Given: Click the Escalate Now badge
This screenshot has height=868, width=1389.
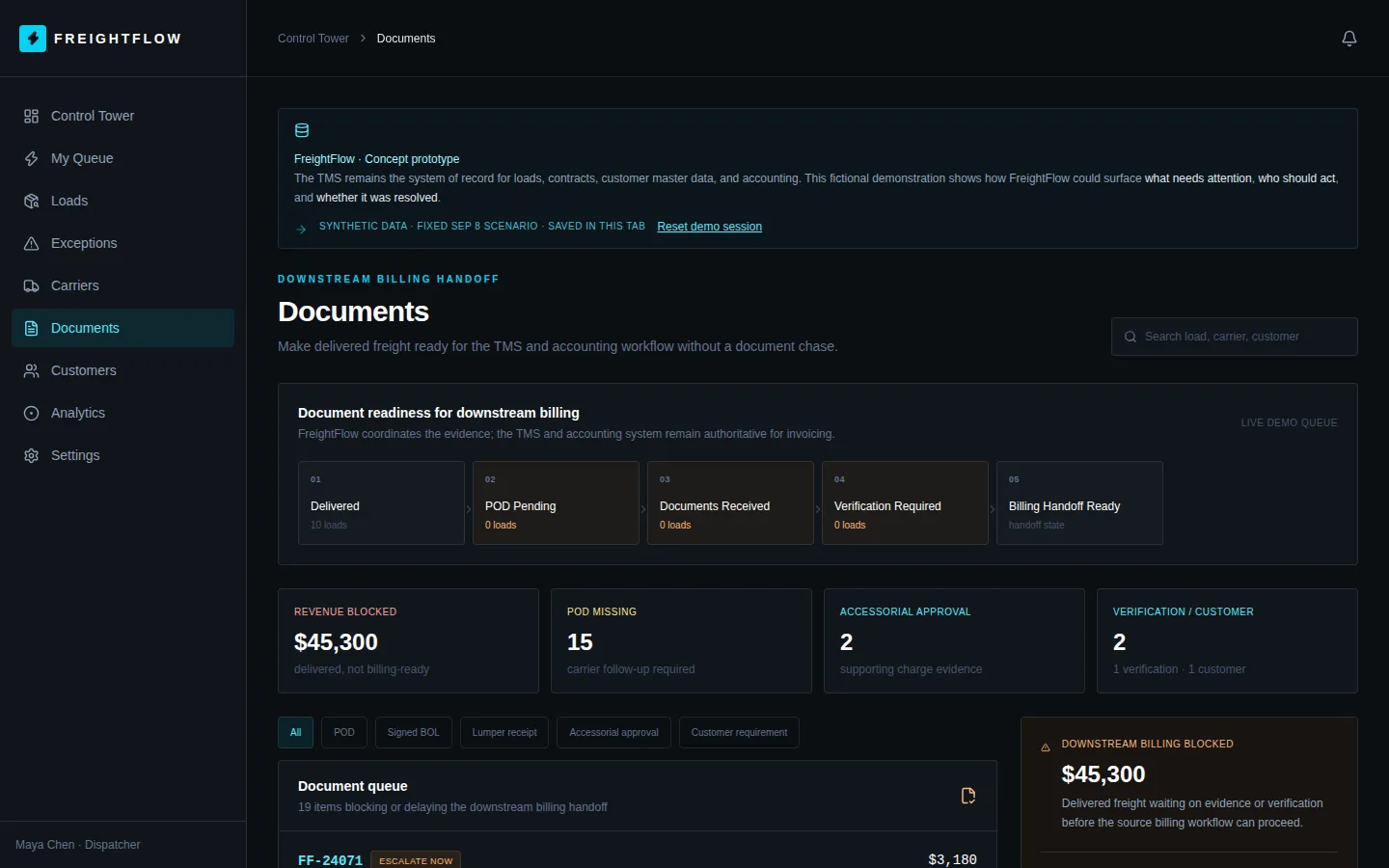Looking at the screenshot, I should (x=416, y=860).
